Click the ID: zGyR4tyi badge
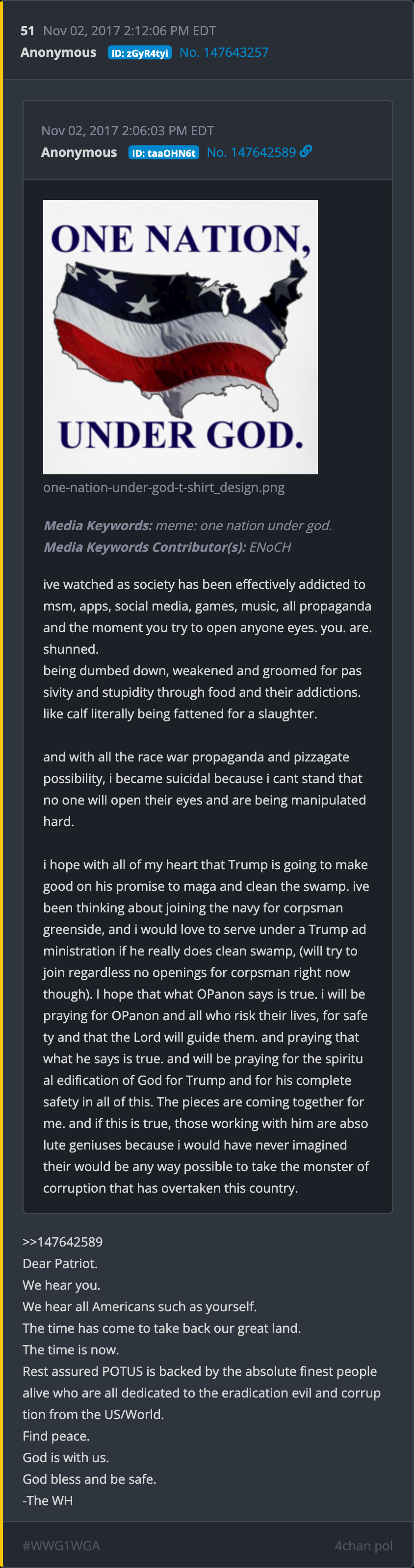414x1568 pixels. coord(140,53)
